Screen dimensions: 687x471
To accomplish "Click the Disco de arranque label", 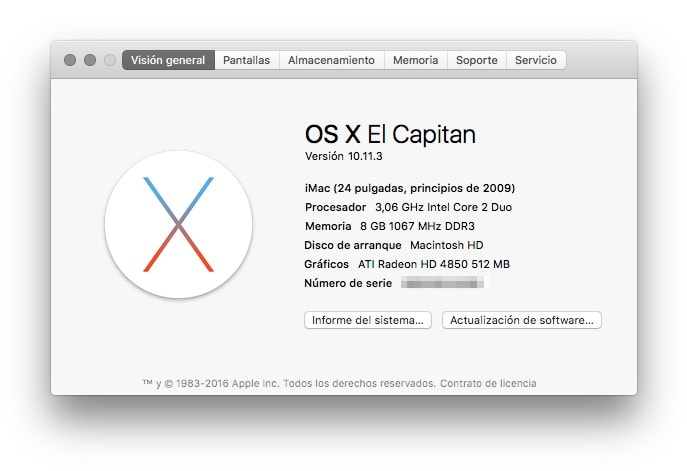I will [x=353, y=245].
